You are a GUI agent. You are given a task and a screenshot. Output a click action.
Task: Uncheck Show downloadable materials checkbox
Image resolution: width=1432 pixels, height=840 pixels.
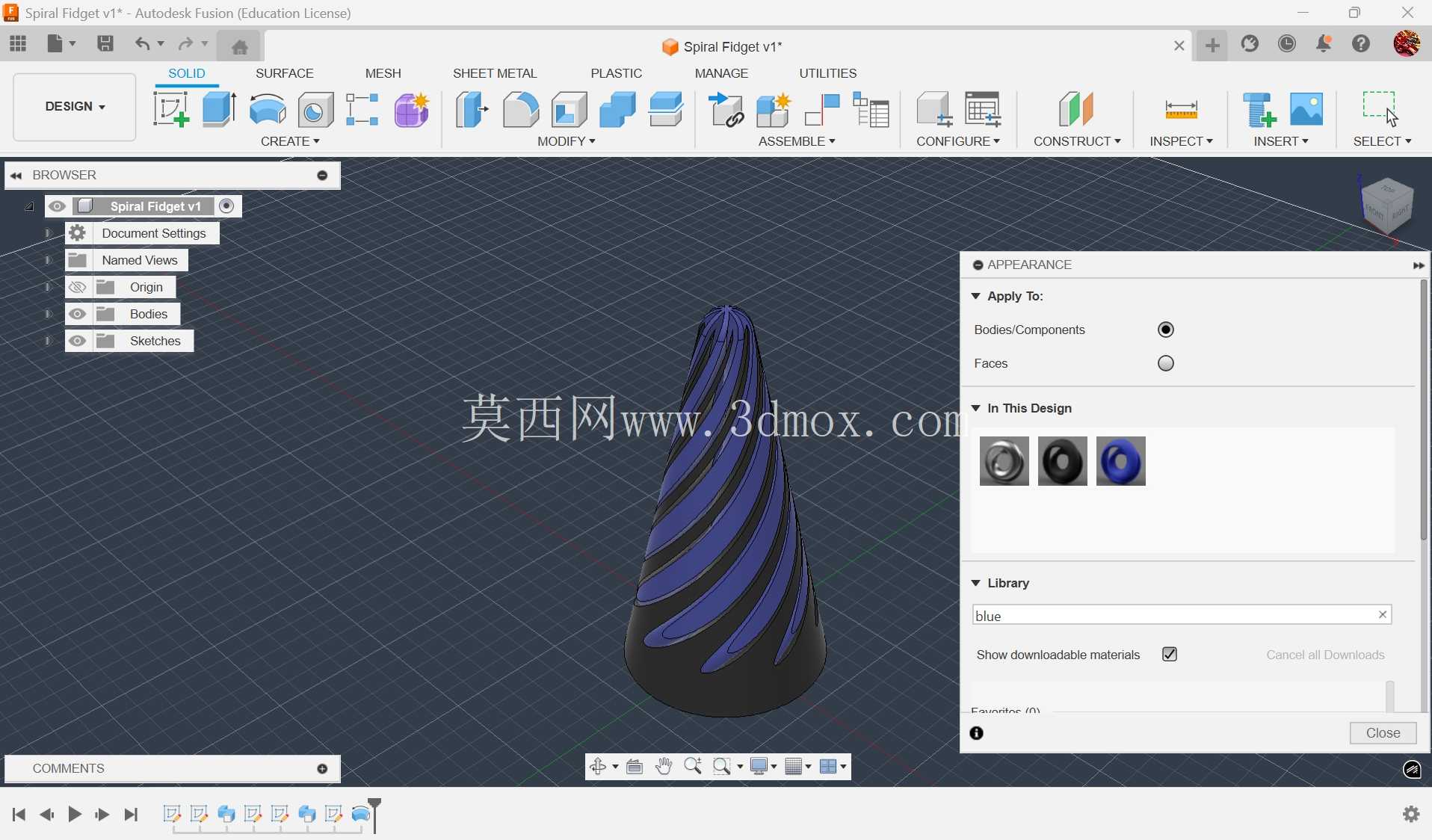1170,655
